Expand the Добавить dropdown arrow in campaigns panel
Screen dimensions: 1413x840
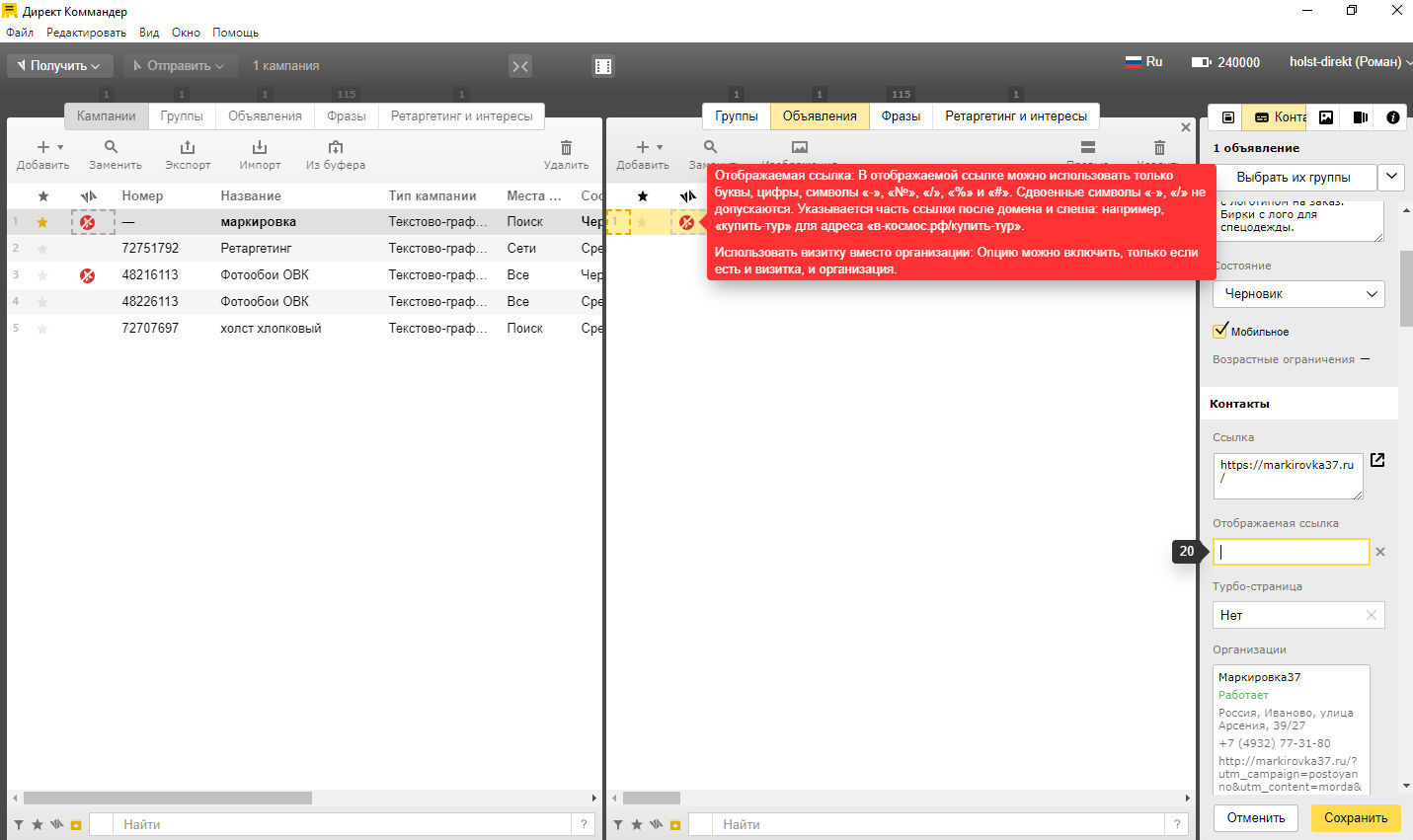(61, 148)
